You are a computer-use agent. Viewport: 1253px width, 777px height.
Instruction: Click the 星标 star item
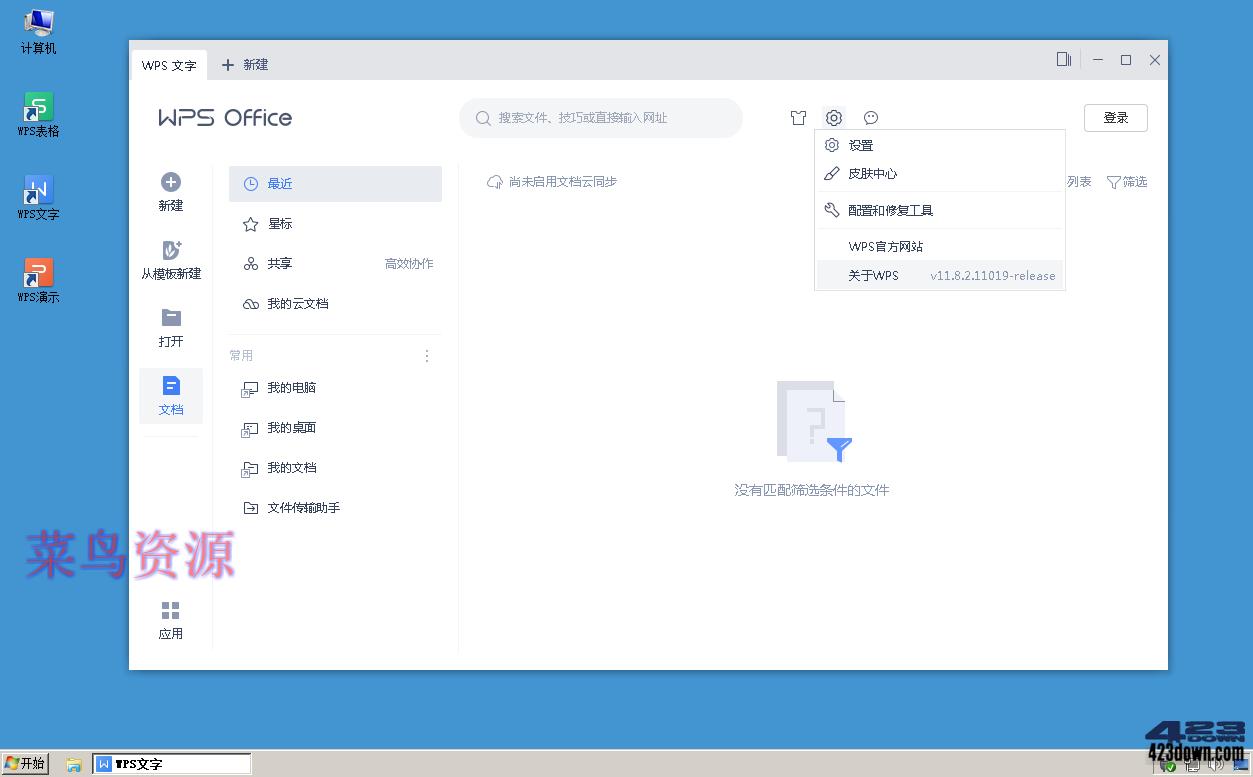click(x=279, y=223)
